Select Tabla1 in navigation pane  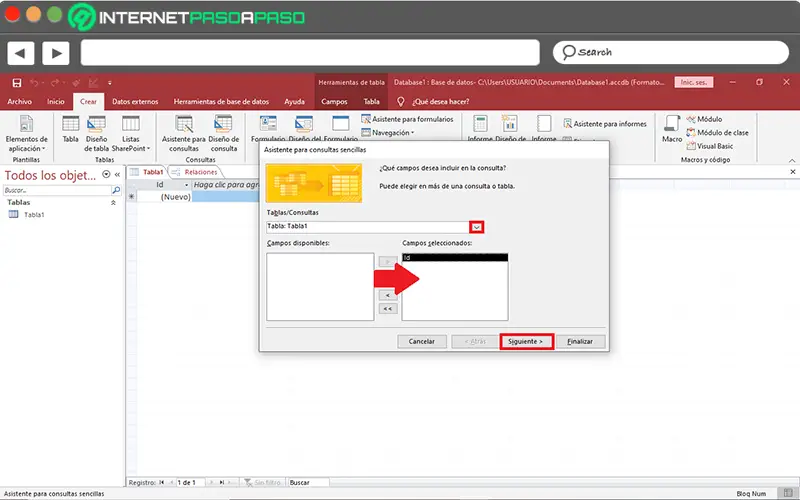point(34,214)
